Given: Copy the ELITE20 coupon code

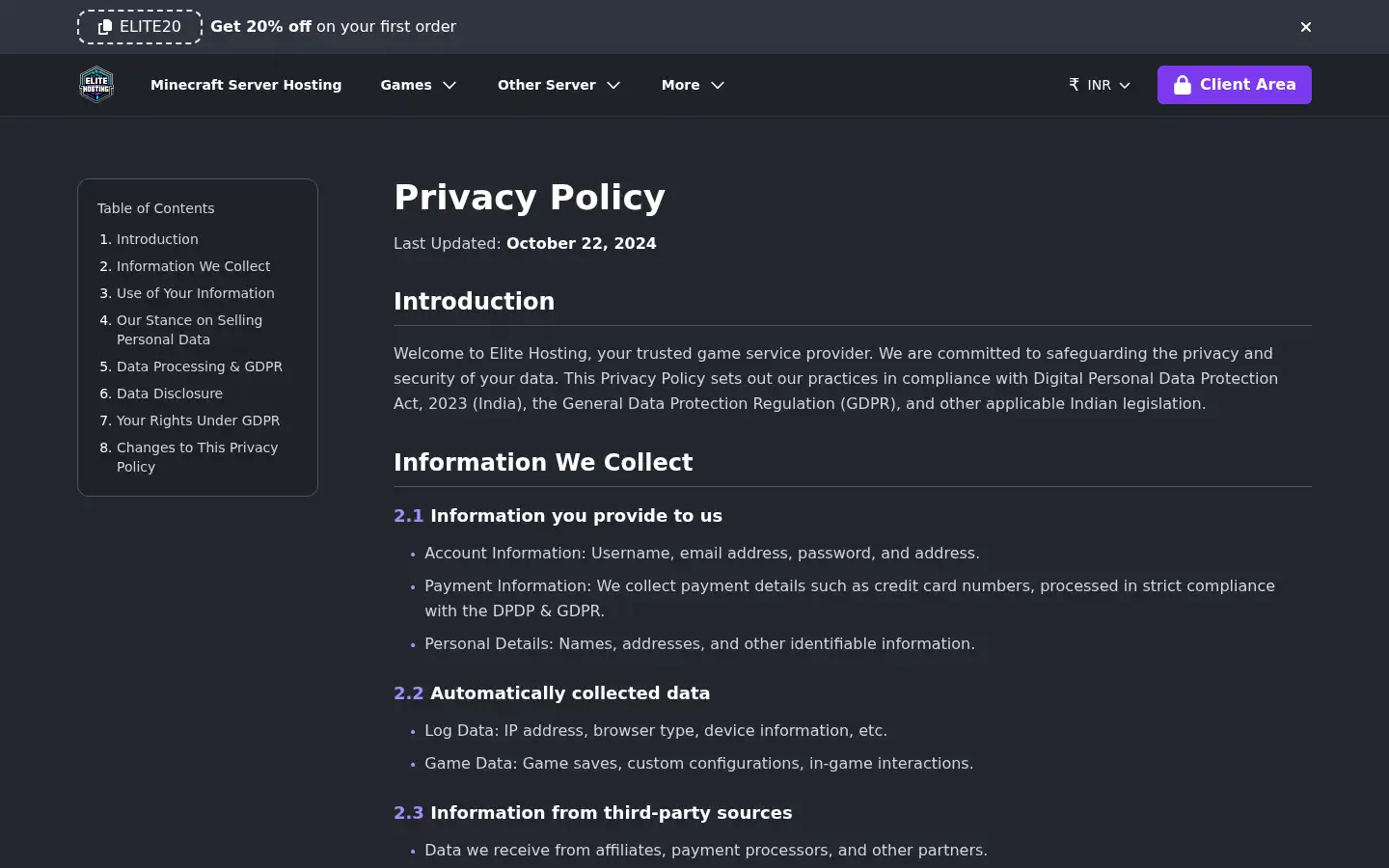Looking at the screenshot, I should [140, 27].
